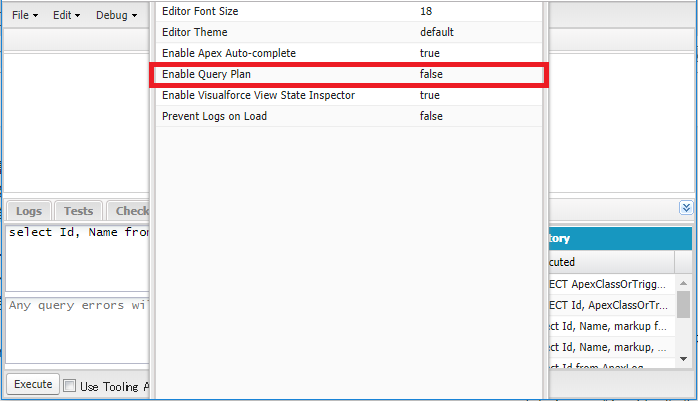Select the Enable Query Plan false value
This screenshot has width=698, height=401.
tap(431, 74)
